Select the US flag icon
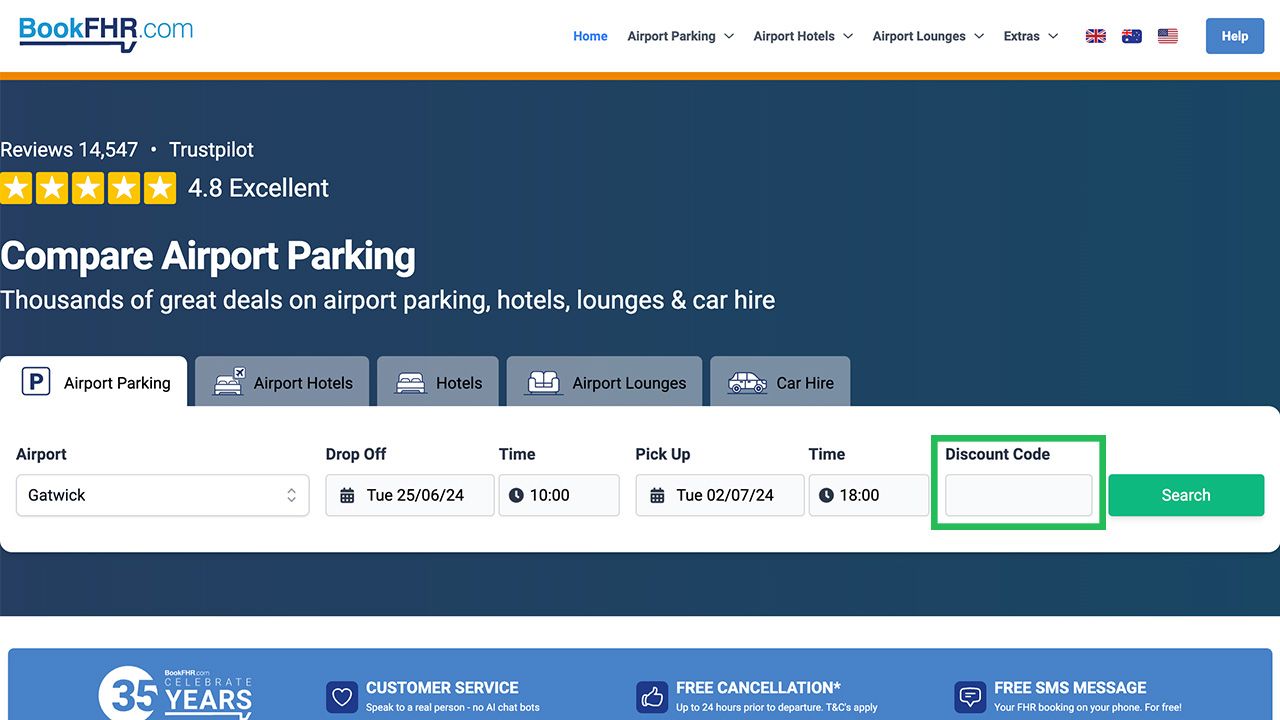The height and width of the screenshot is (720, 1280). (1168, 36)
